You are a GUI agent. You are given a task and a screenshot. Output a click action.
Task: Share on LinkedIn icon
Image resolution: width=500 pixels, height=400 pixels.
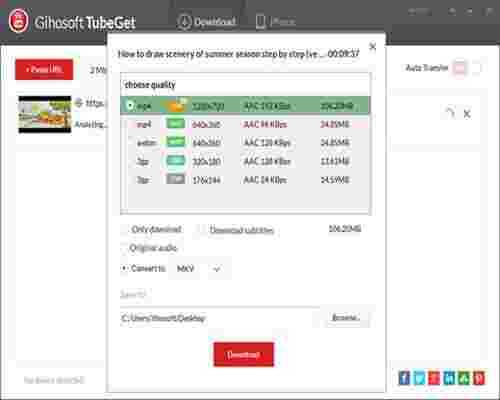(449, 378)
